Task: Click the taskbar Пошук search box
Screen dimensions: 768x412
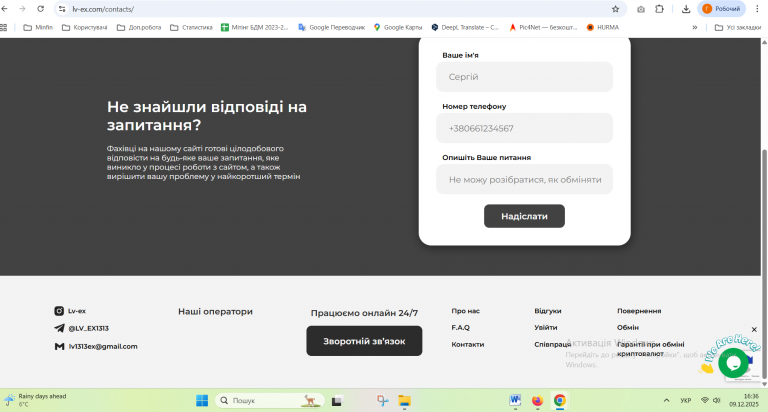Action: [x=269, y=401]
